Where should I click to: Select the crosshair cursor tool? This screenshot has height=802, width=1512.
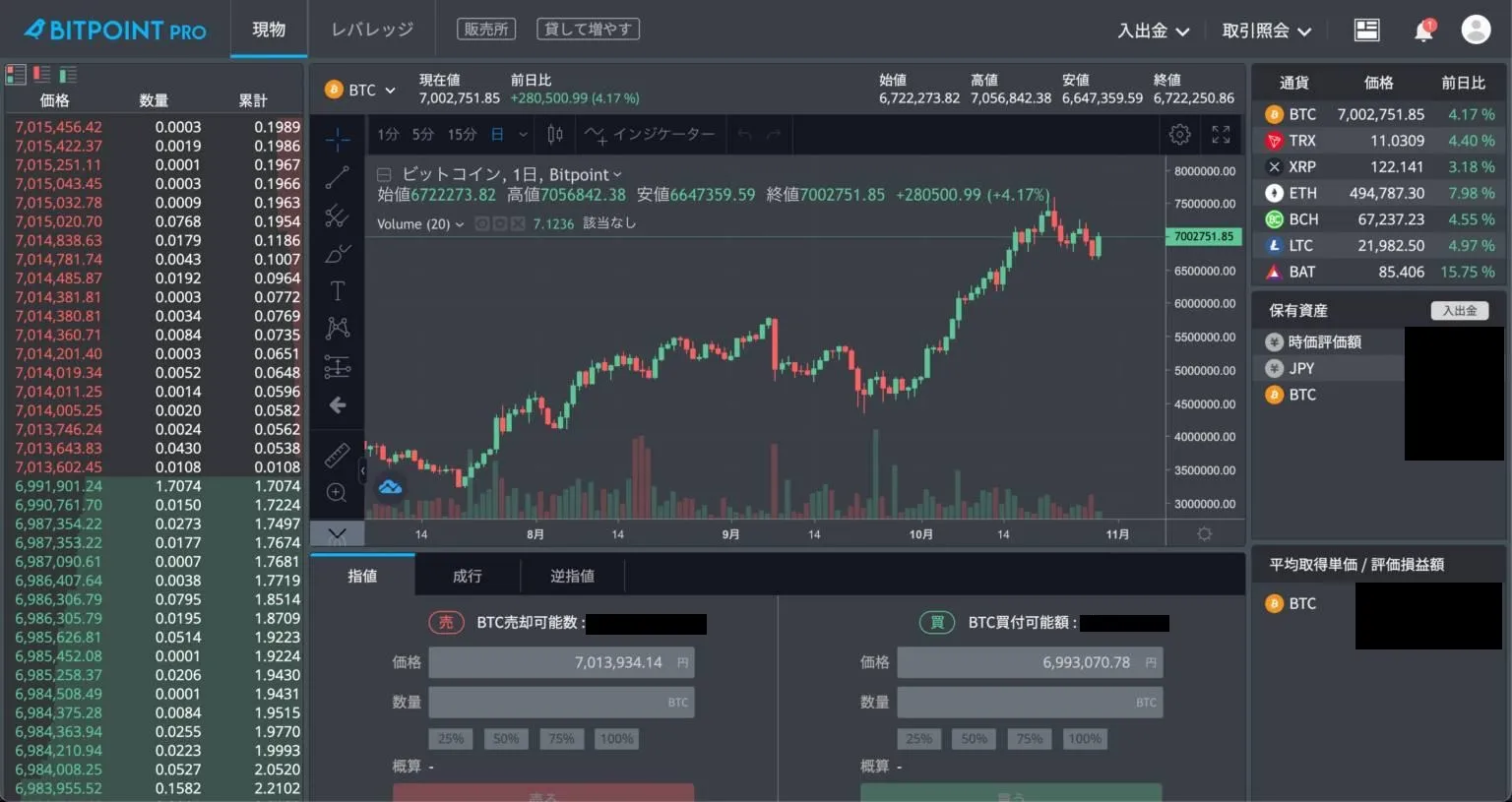(337, 140)
